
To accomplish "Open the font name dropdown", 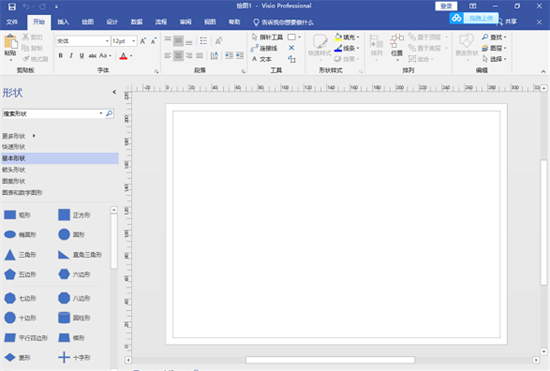I will pos(107,41).
